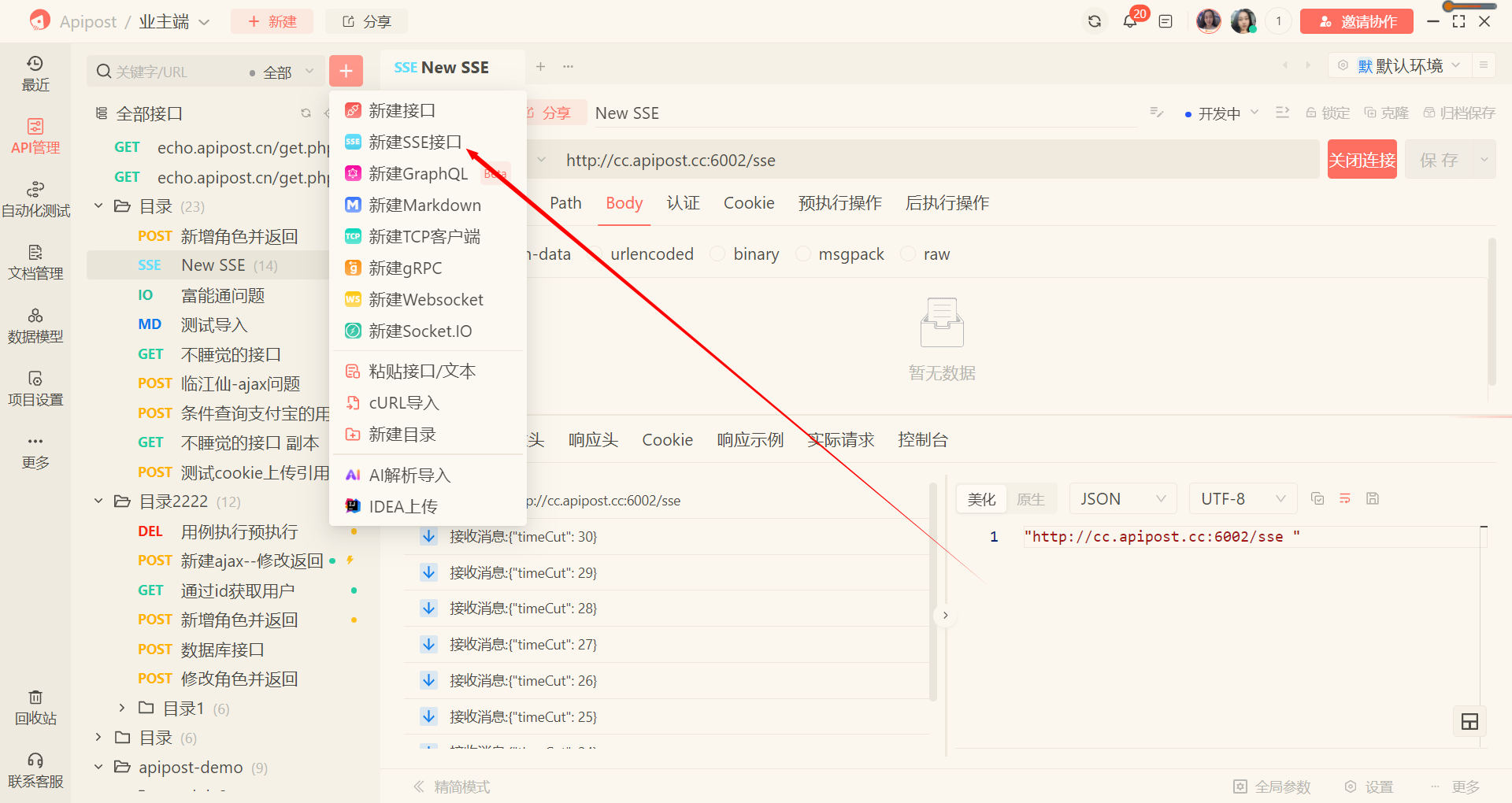Open the 开发中 status dropdown

pyautogui.click(x=1221, y=113)
